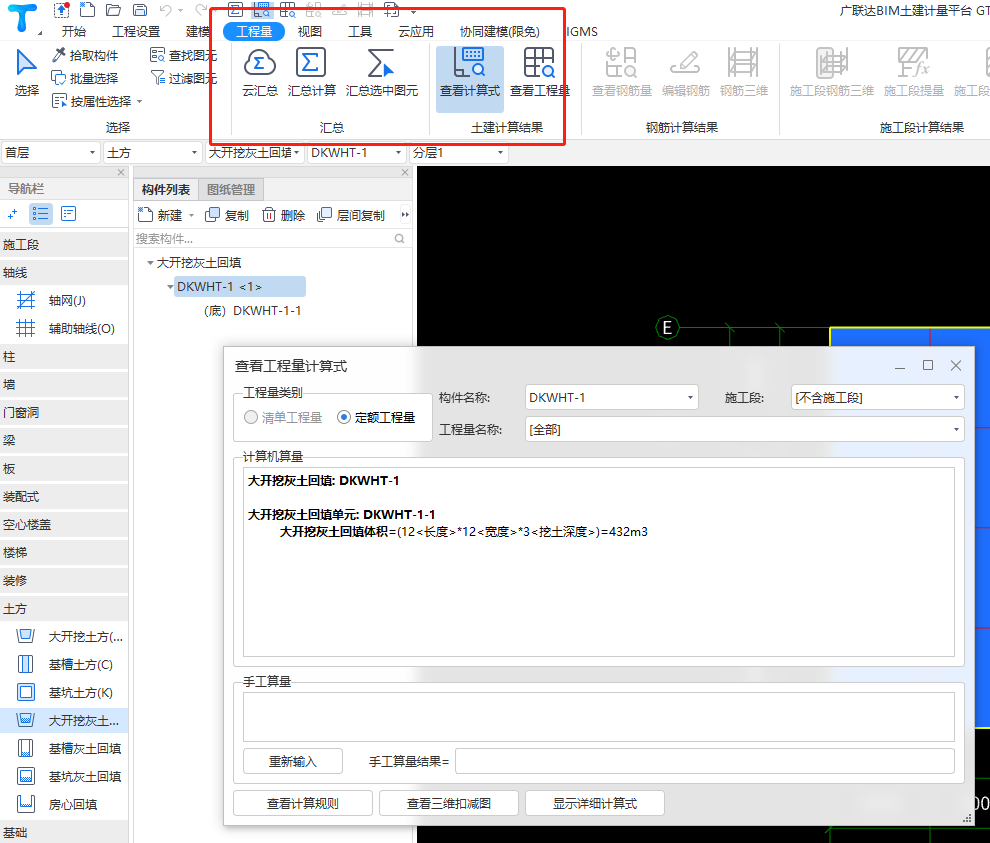Switch navigation bar to detail view icon
Screen dimensions: 990x843
pos(68,214)
